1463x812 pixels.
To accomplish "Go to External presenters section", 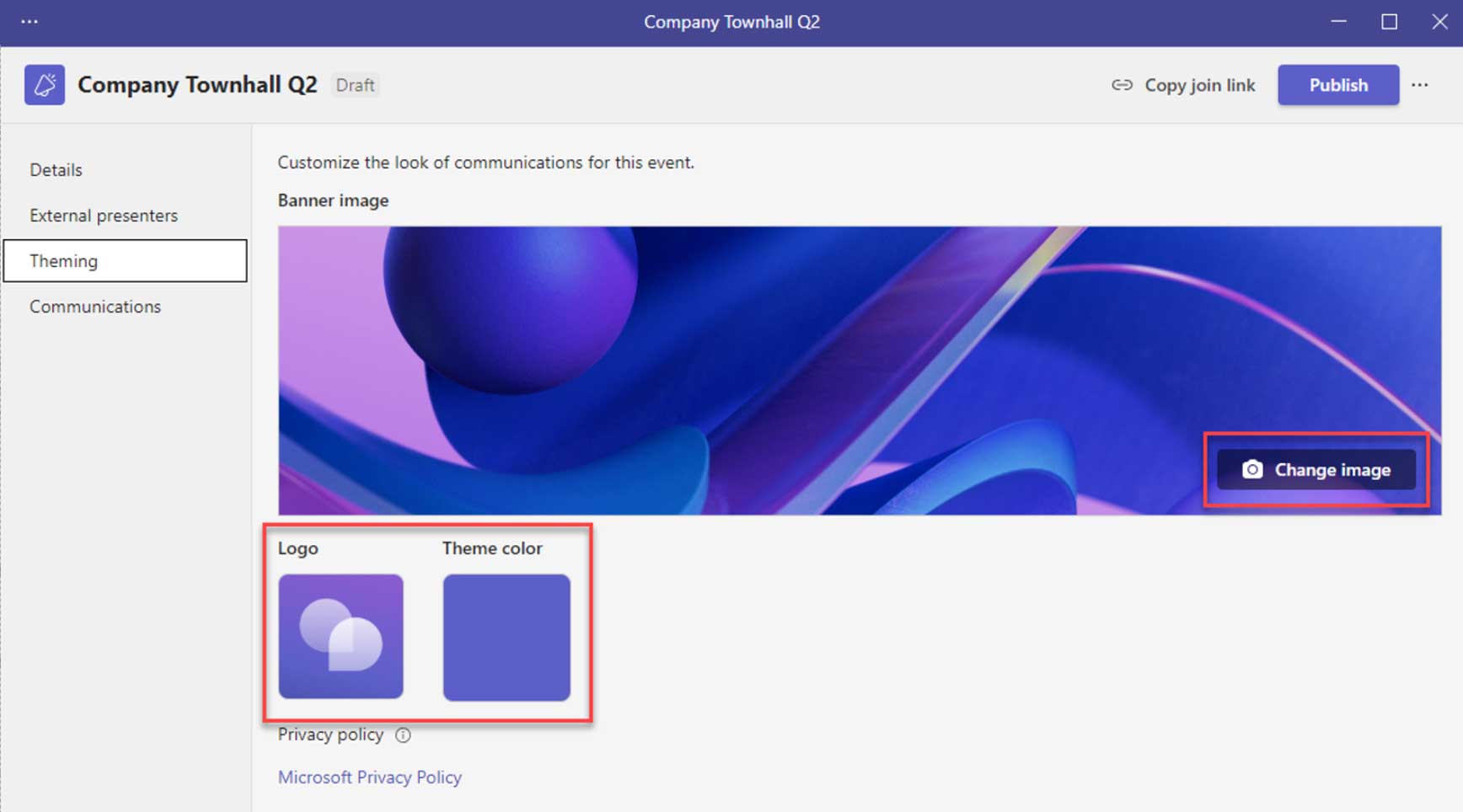I will pyautogui.click(x=125, y=215).
